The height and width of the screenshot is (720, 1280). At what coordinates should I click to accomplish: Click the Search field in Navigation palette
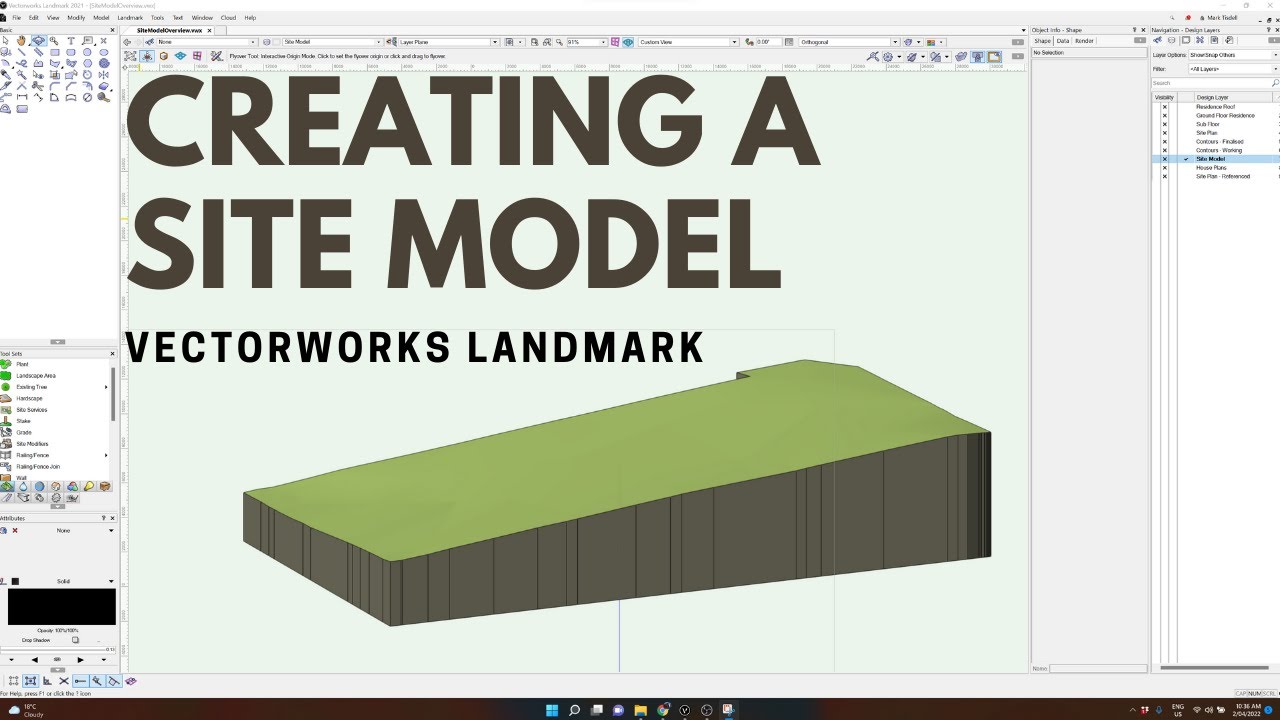1211,83
